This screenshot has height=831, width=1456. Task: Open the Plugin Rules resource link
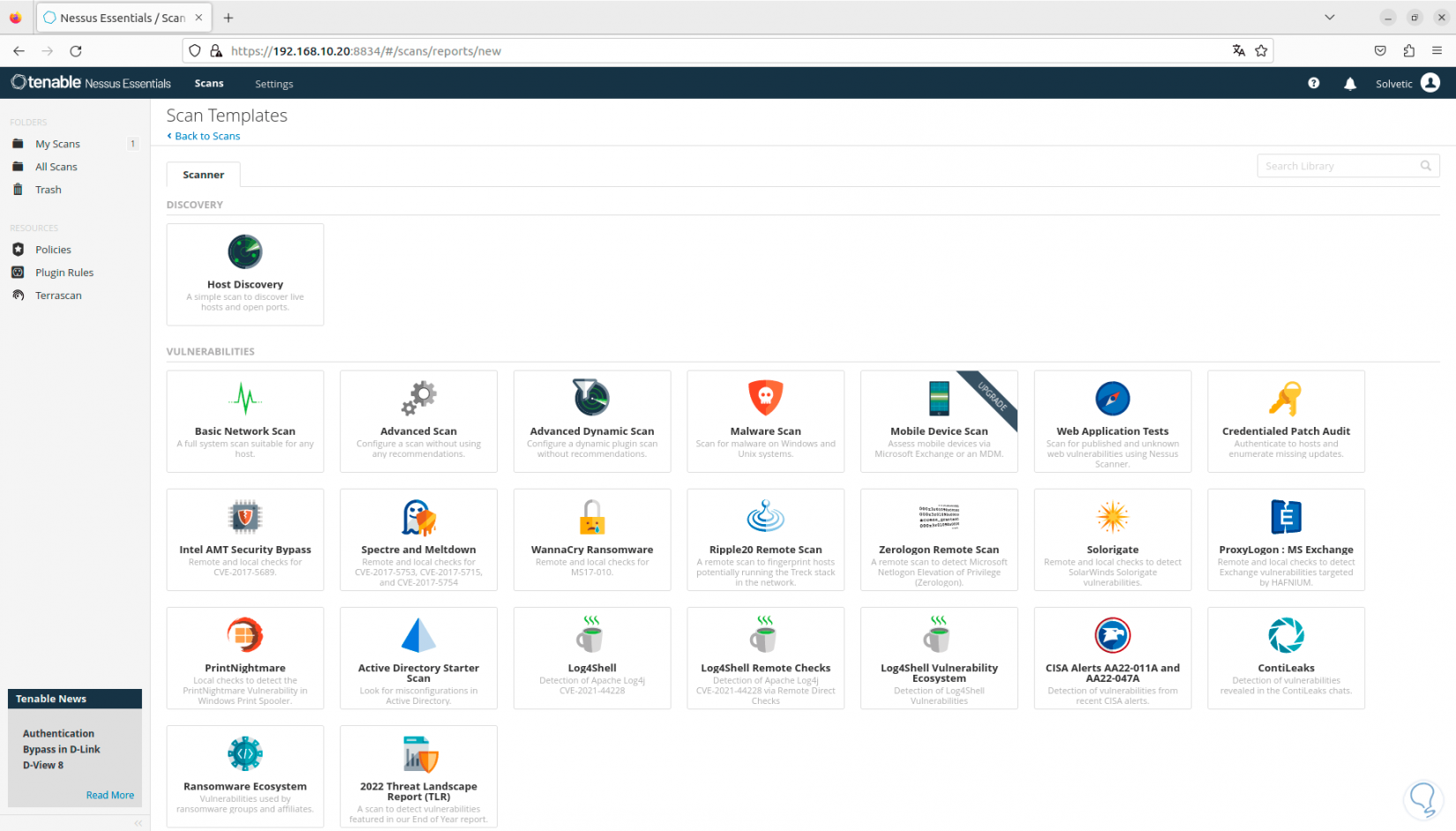point(64,273)
